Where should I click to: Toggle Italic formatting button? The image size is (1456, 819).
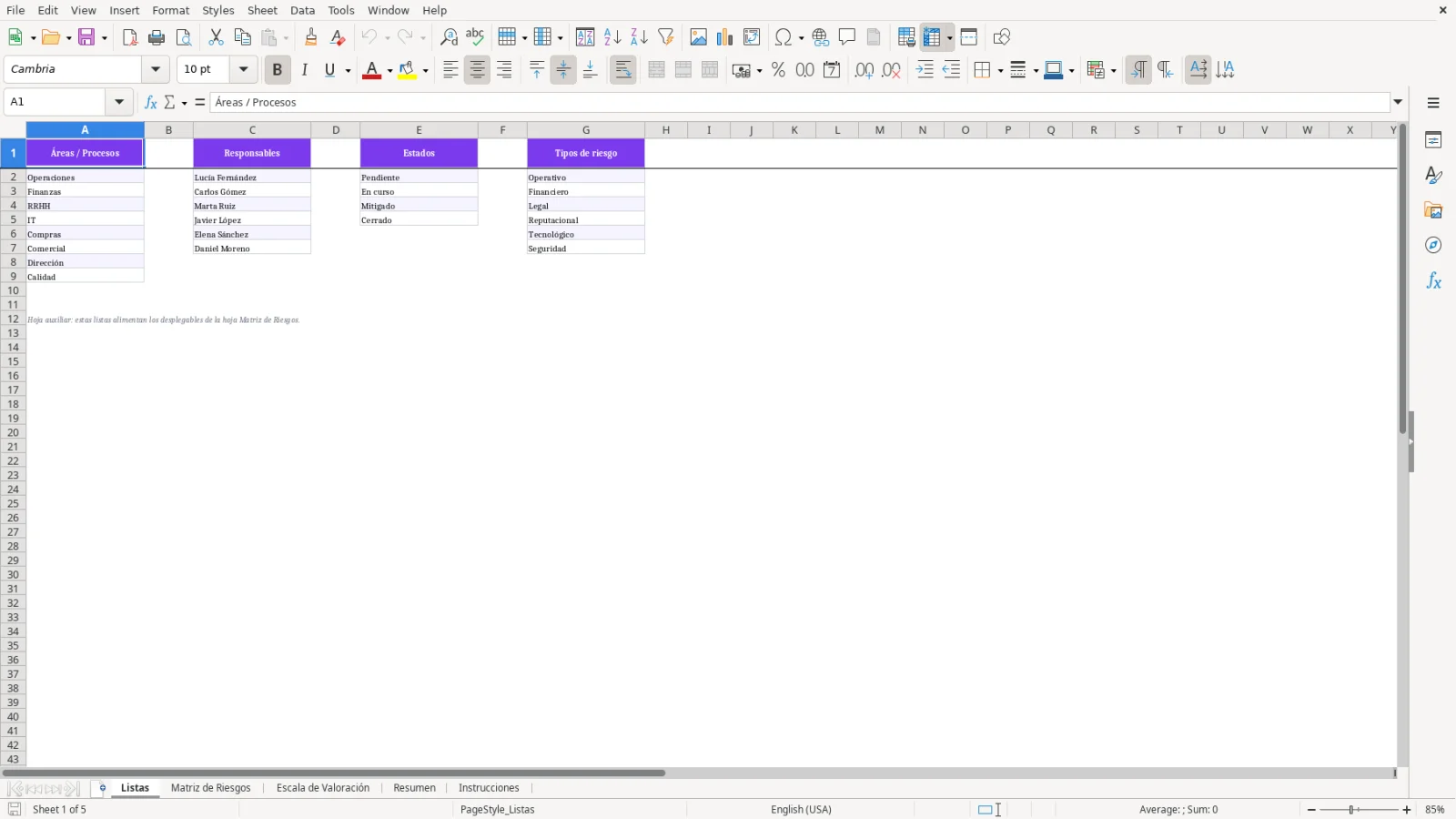[x=305, y=70]
